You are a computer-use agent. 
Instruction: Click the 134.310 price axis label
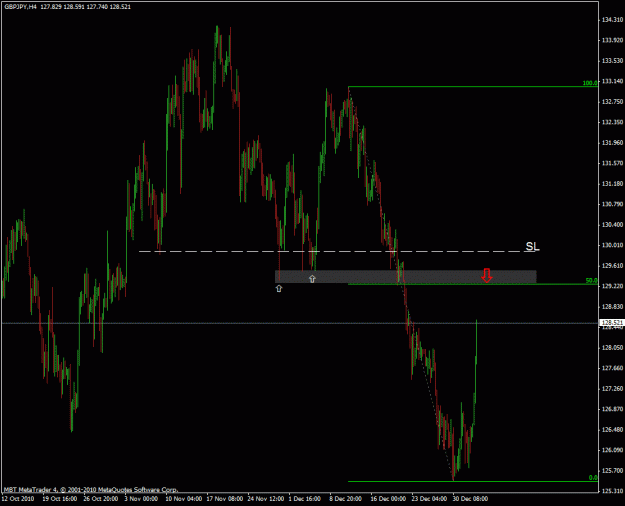612,20
